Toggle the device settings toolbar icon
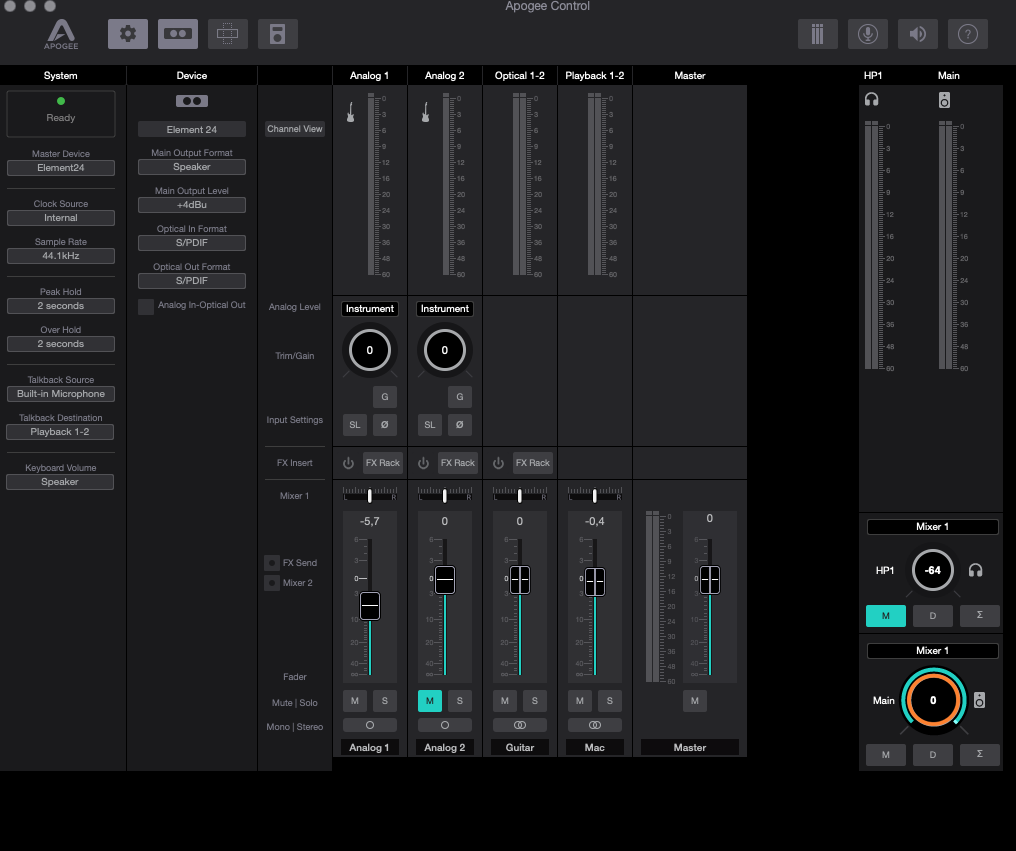 click(178, 34)
